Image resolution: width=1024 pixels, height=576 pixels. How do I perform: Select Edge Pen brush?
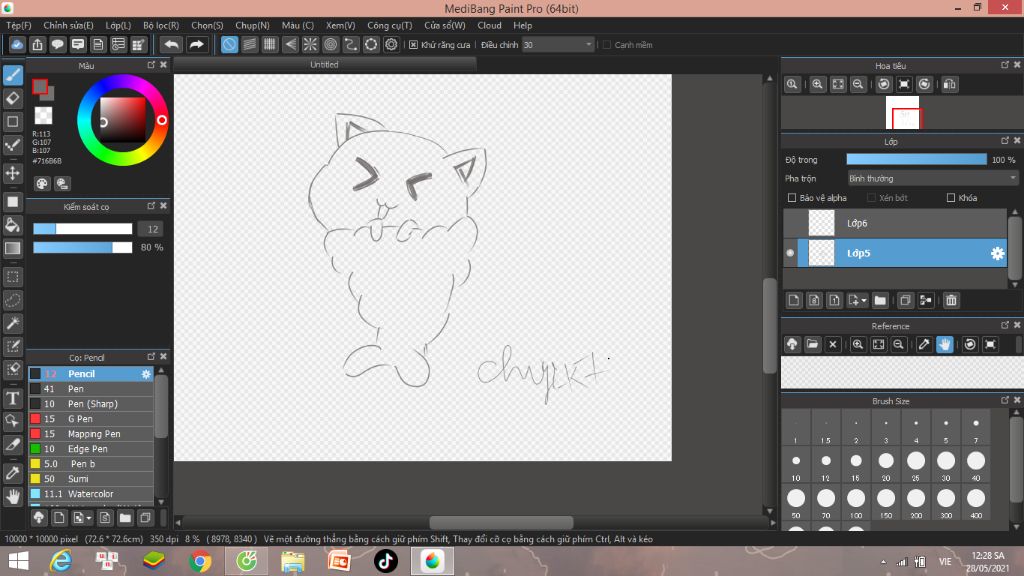click(91, 449)
